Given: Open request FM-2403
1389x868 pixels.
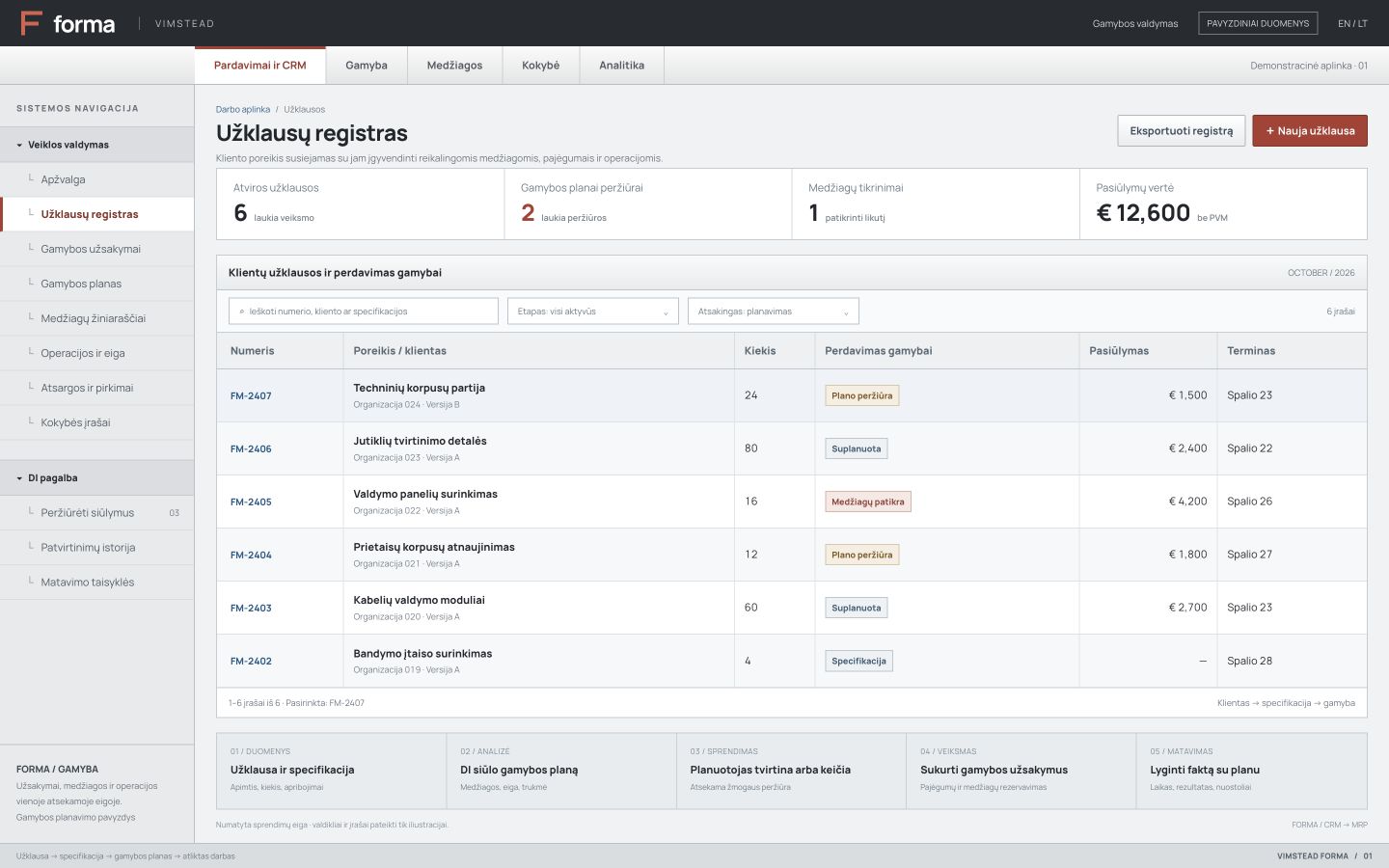Looking at the screenshot, I should coord(251,609).
